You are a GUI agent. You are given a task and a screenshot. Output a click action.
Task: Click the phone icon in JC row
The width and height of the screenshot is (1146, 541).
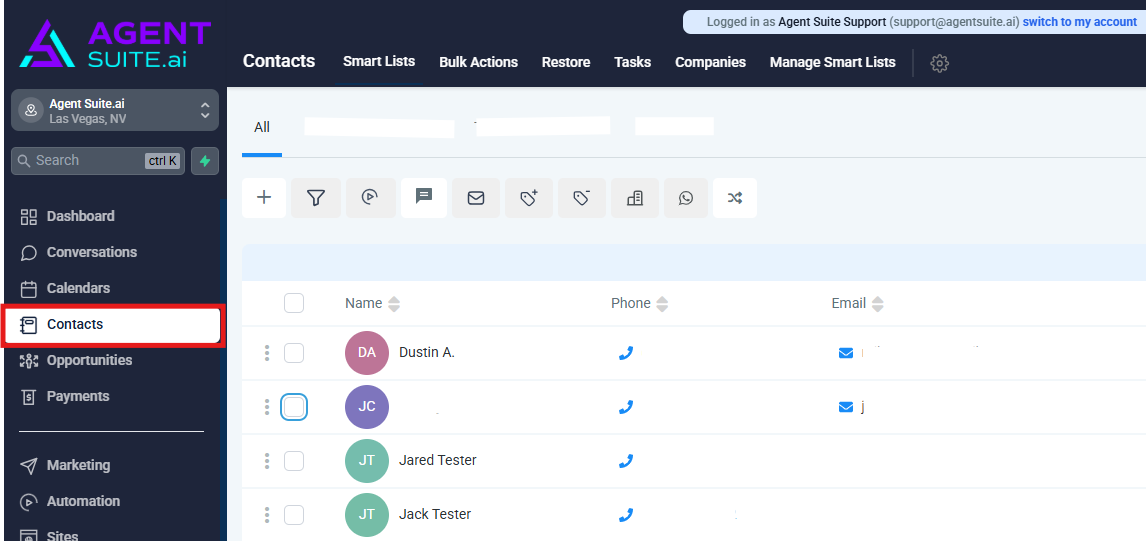pos(626,407)
